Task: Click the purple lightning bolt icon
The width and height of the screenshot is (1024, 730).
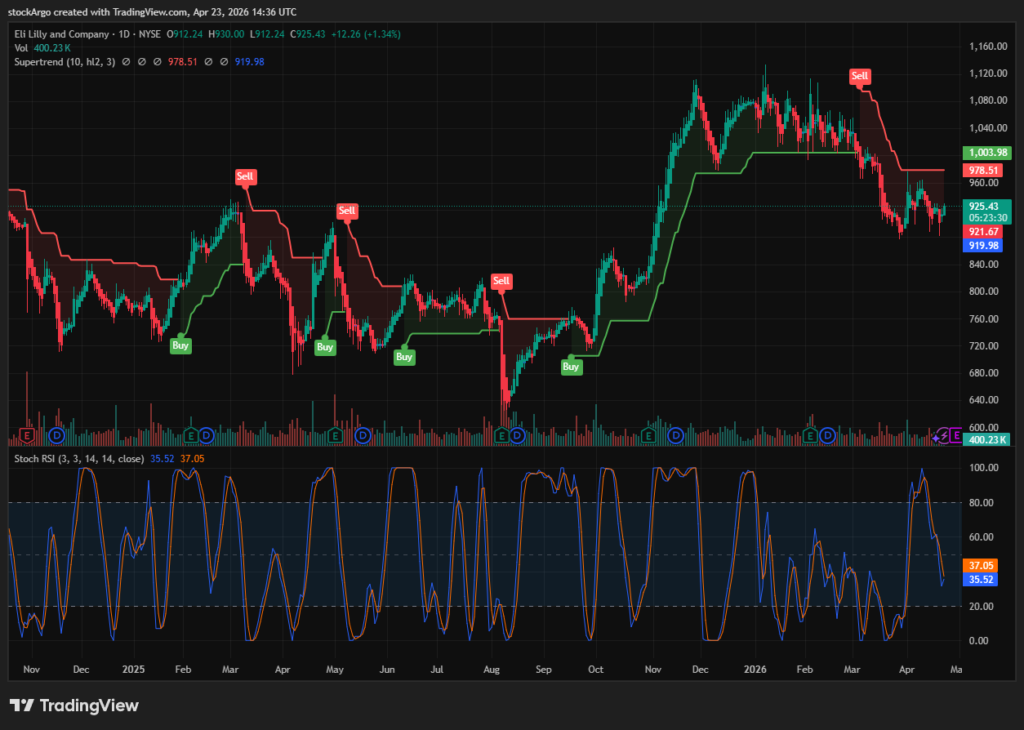Action: (943, 436)
